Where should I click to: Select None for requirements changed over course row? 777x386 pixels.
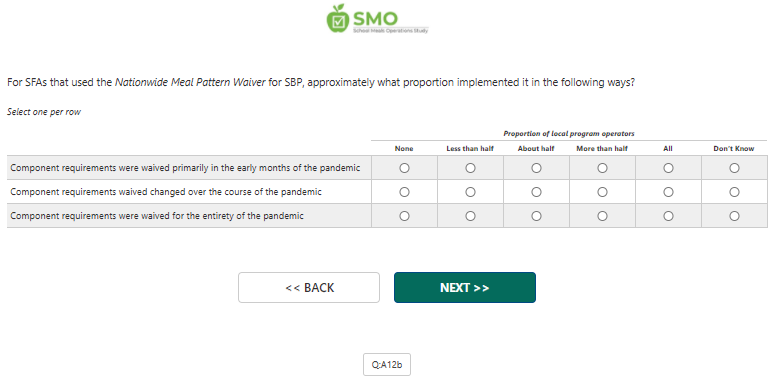404,192
